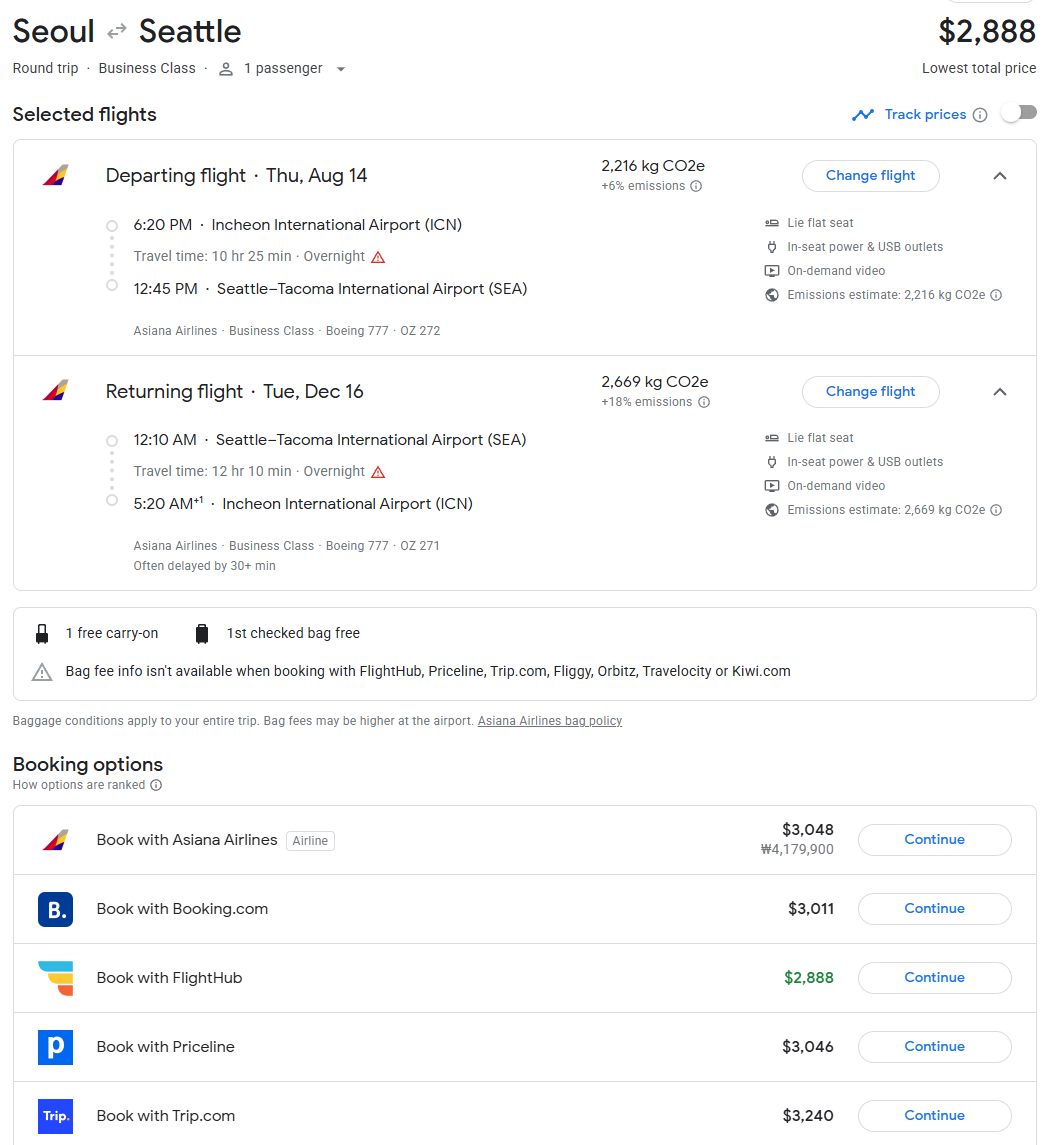This screenshot has height=1145, width=1046.
Task: Click info icon beside +18% emissions
Action: (703, 402)
